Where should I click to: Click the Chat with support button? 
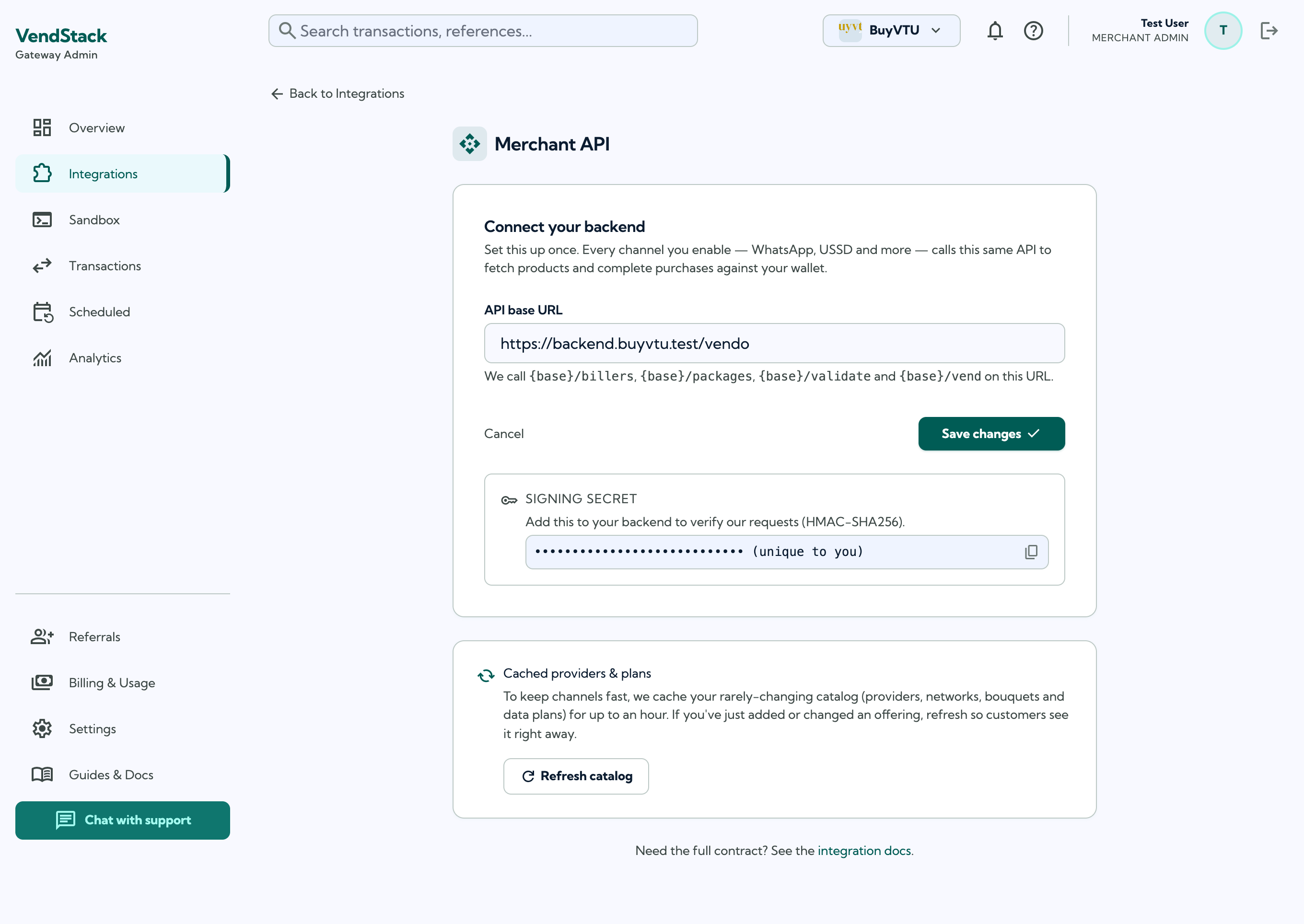122,820
